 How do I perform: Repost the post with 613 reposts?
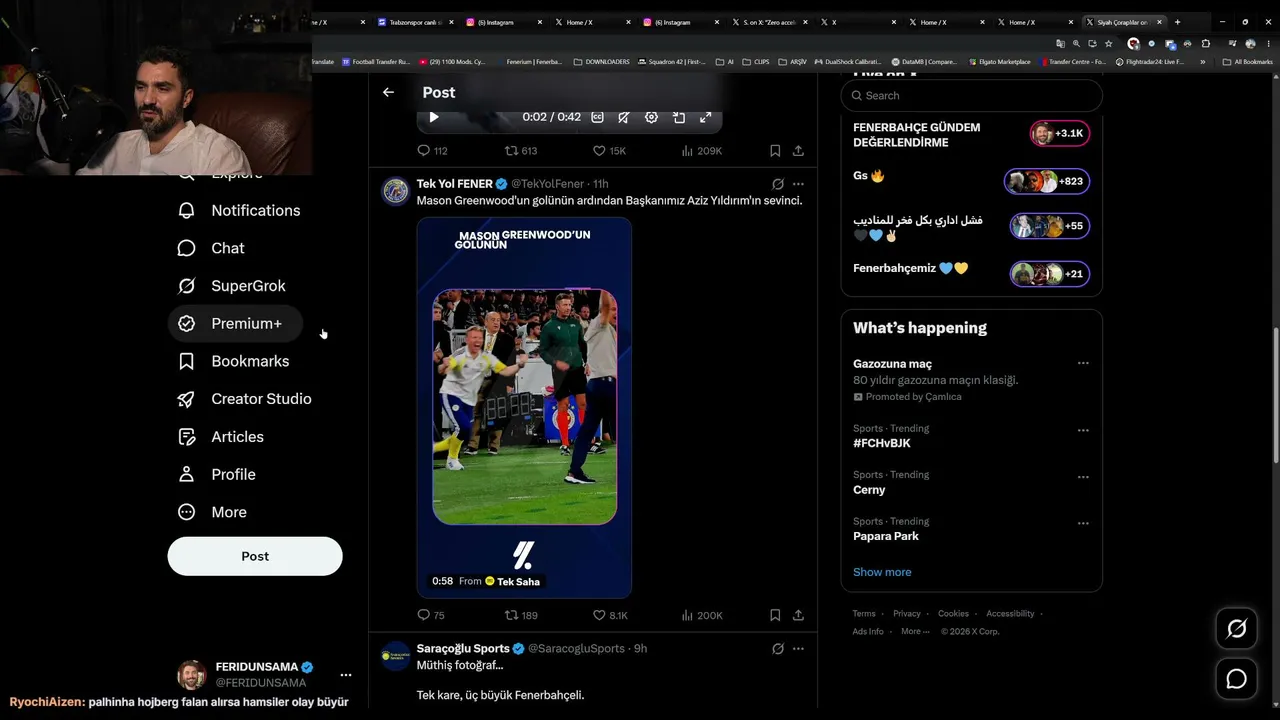pyautogui.click(x=520, y=151)
